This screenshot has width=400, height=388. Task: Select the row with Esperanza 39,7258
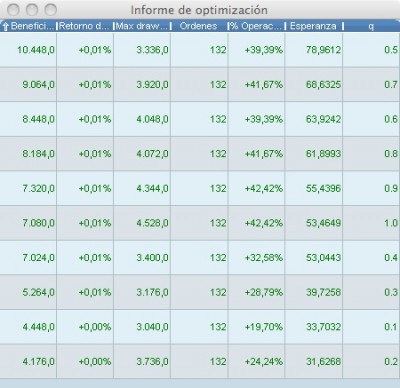pyautogui.click(x=200, y=292)
